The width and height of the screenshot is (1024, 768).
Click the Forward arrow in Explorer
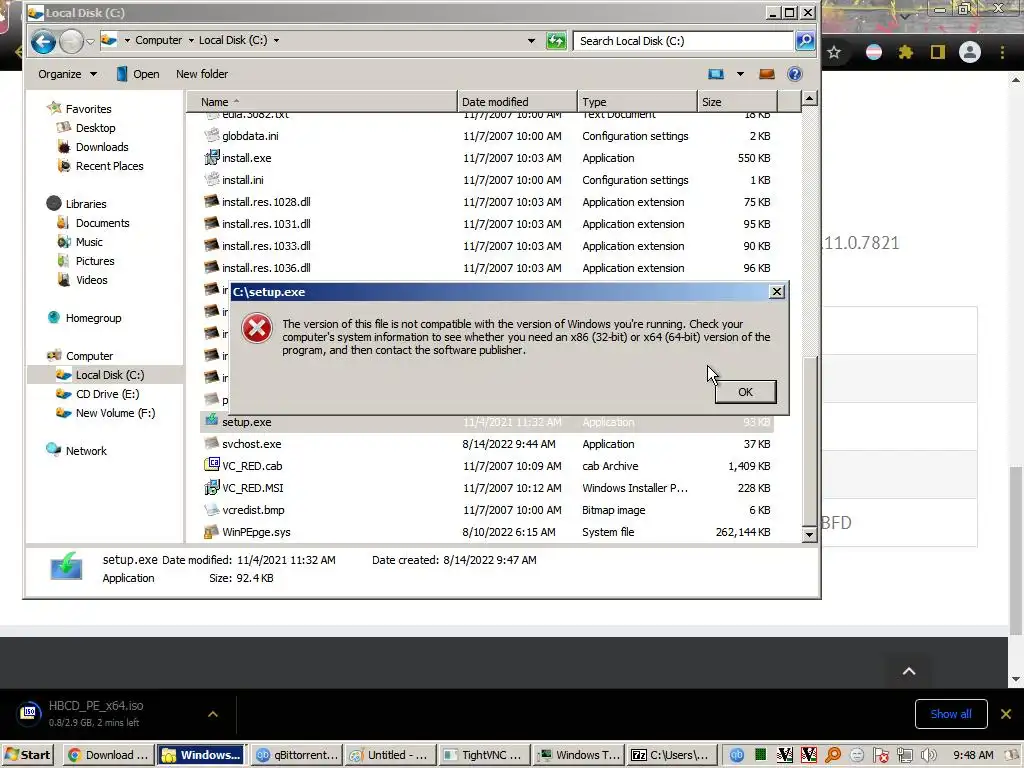coord(71,42)
